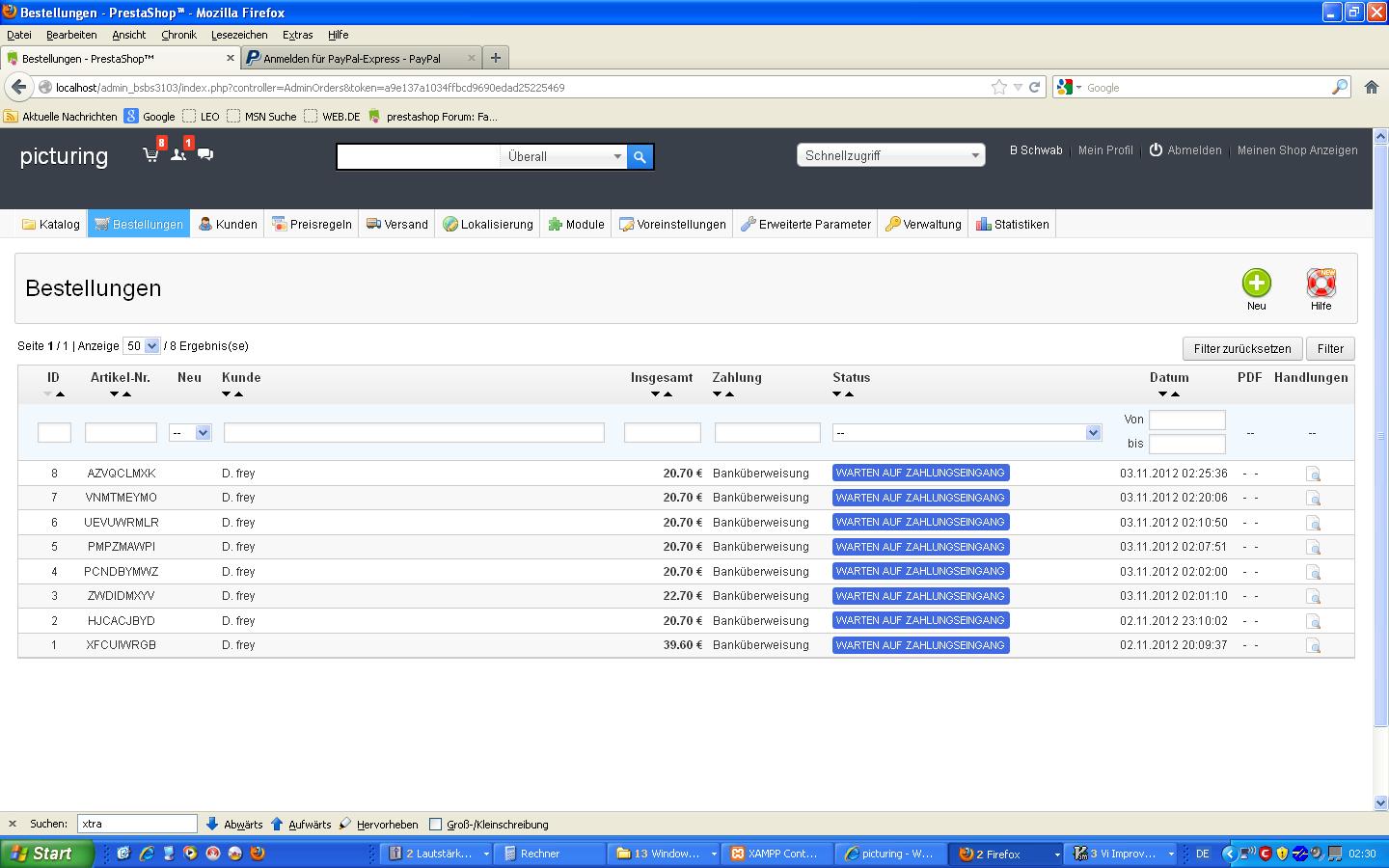Image resolution: width=1389 pixels, height=868 pixels.
Task: View details of order ZWDIDMXYV
Action: pyautogui.click(x=1313, y=596)
